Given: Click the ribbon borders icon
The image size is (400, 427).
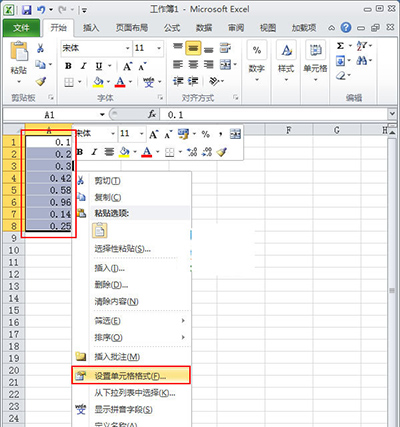Looking at the screenshot, I should point(69,82).
